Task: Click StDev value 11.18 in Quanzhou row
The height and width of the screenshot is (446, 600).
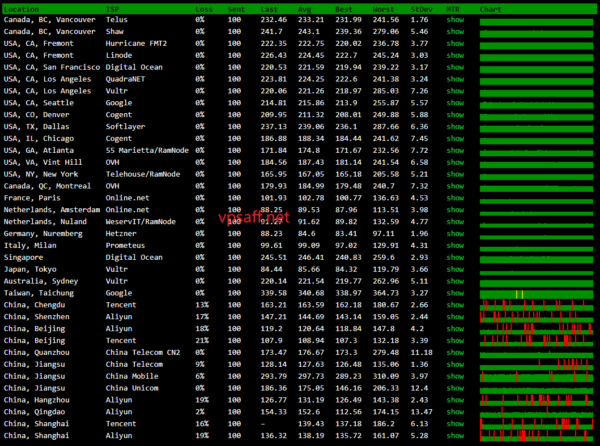Action: (421, 352)
